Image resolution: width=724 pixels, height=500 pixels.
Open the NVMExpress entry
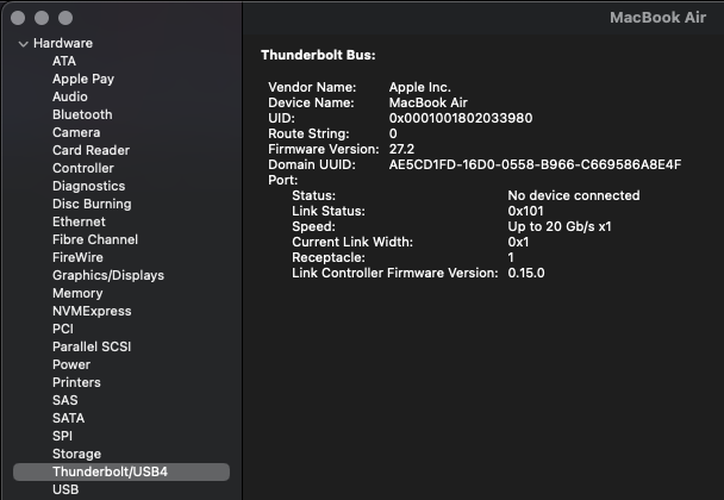pyautogui.click(x=92, y=311)
